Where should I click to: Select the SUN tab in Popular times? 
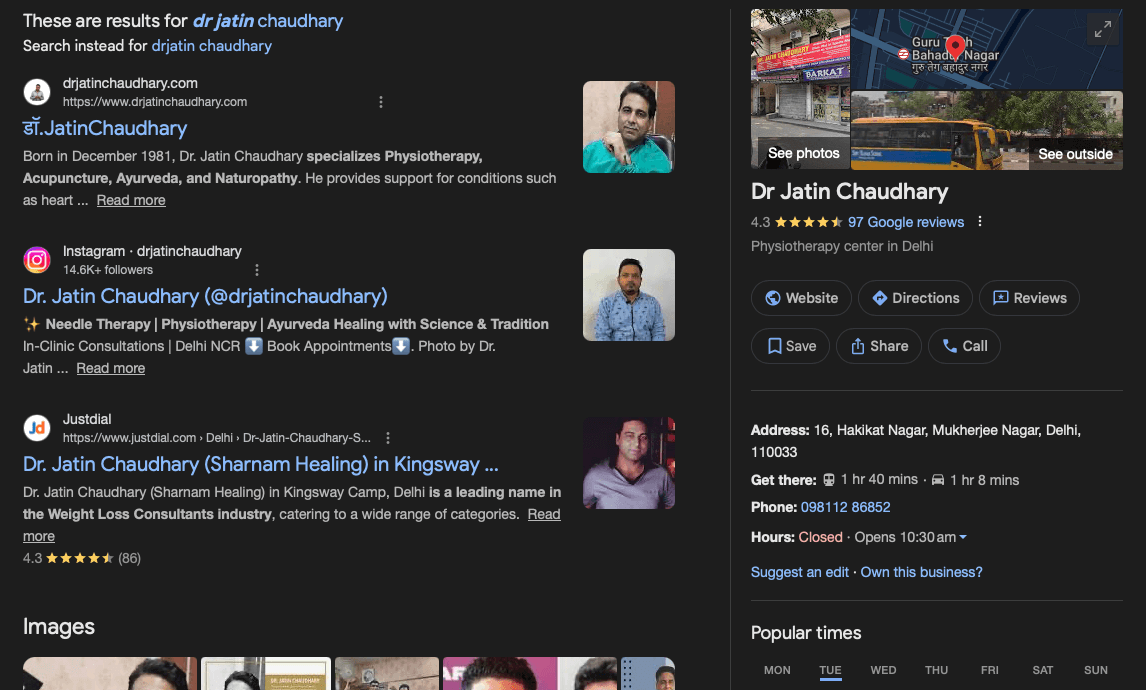[1096, 670]
